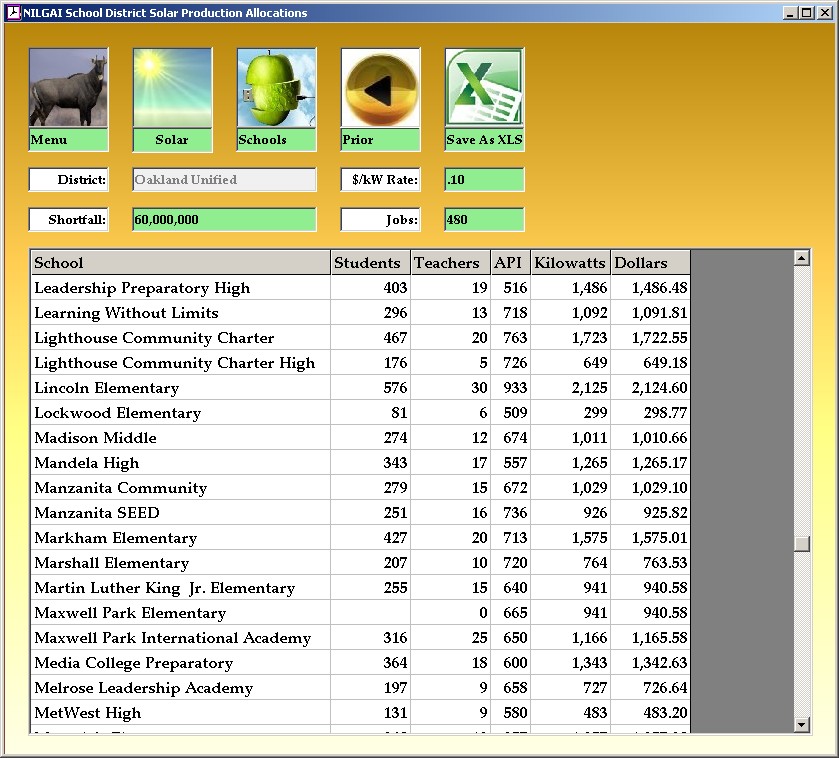Screen dimensions: 839x758
Task: Click the Nilgai antelope Menu icon
Action: pos(68,89)
